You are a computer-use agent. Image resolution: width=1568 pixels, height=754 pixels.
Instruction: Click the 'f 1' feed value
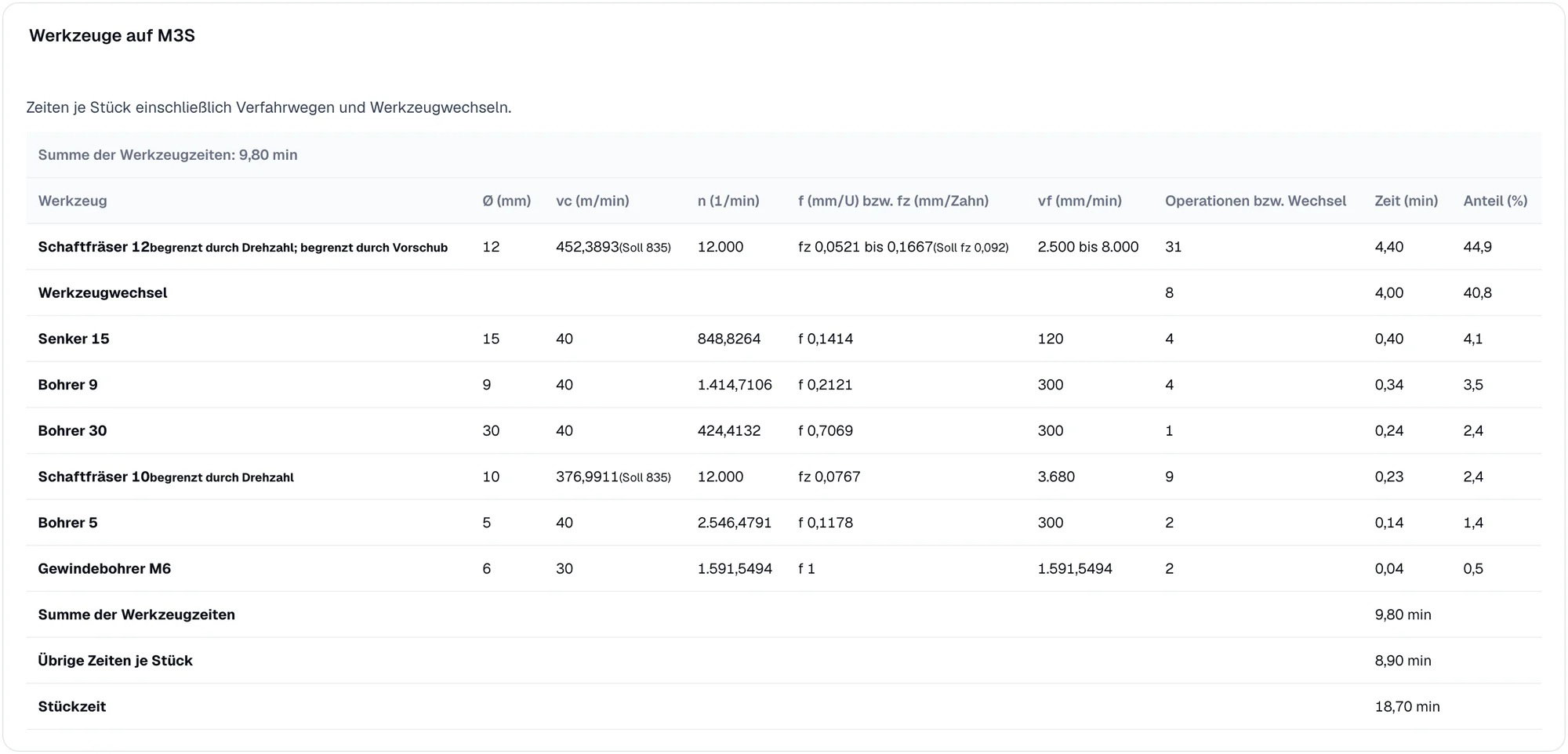tap(807, 569)
